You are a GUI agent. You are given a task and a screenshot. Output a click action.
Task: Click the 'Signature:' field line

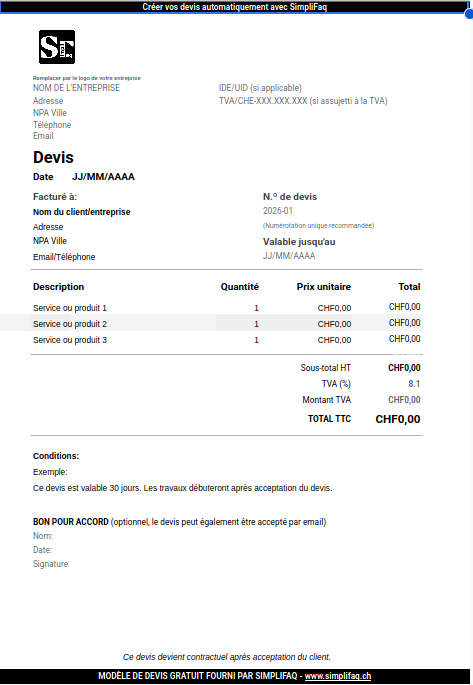pos(51,564)
